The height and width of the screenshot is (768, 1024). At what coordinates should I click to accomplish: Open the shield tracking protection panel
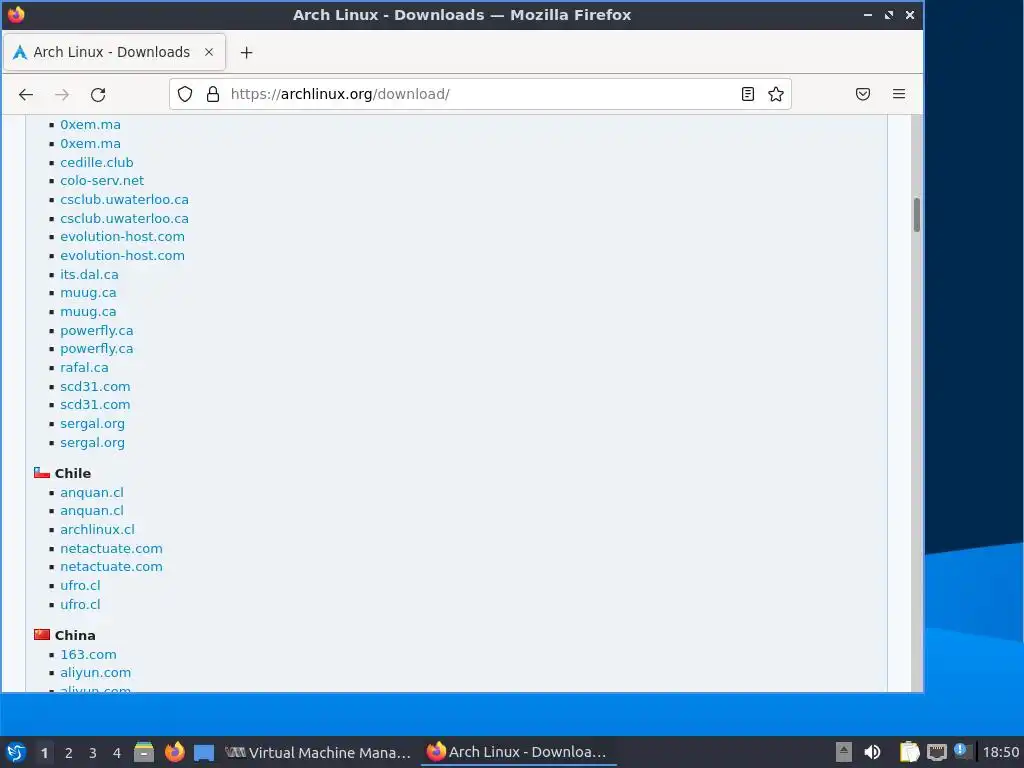[x=185, y=94]
